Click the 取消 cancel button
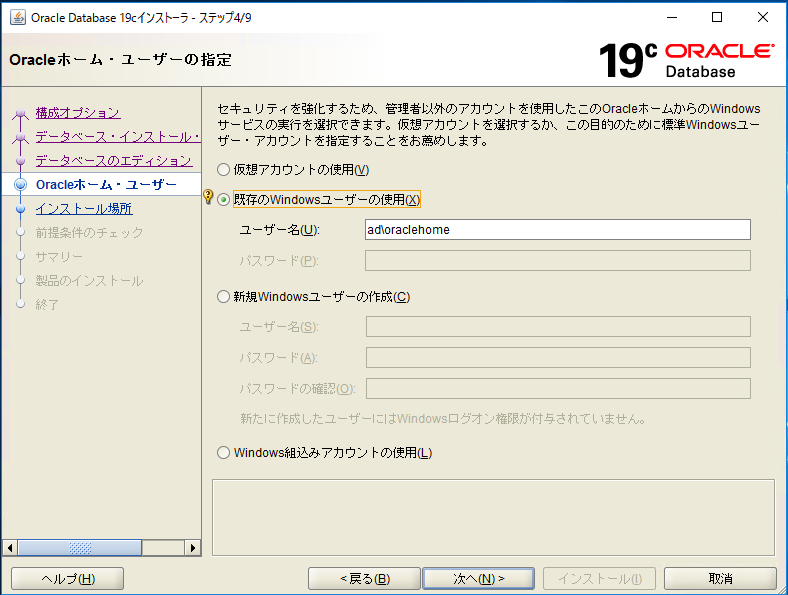 coord(719,578)
